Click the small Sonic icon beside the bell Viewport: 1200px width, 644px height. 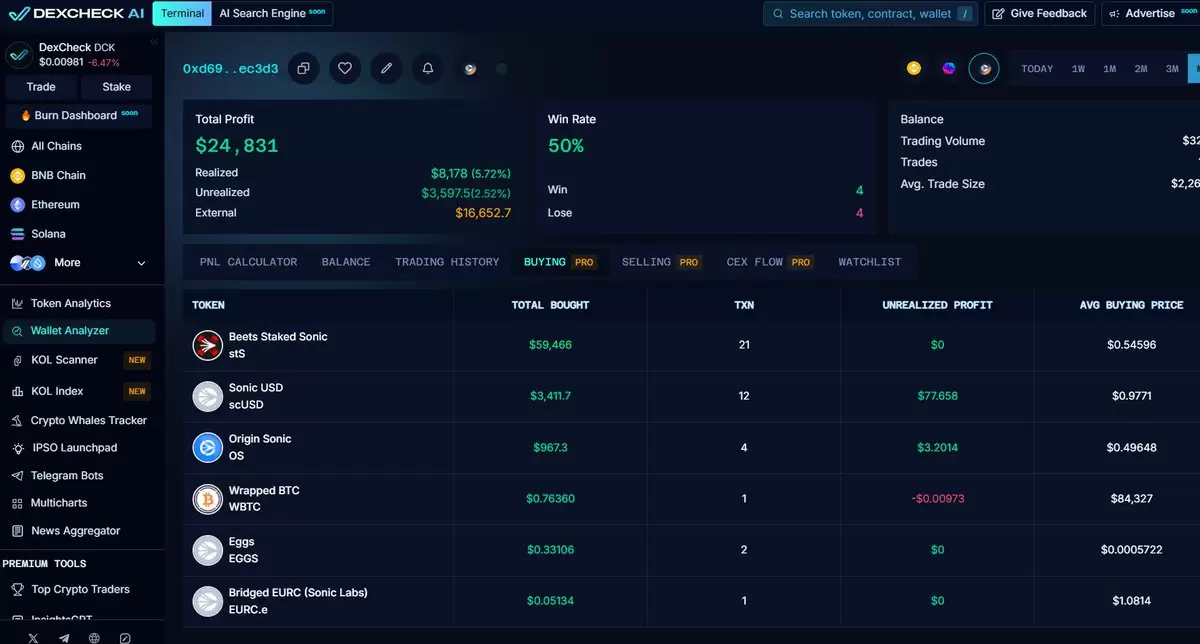click(470, 69)
